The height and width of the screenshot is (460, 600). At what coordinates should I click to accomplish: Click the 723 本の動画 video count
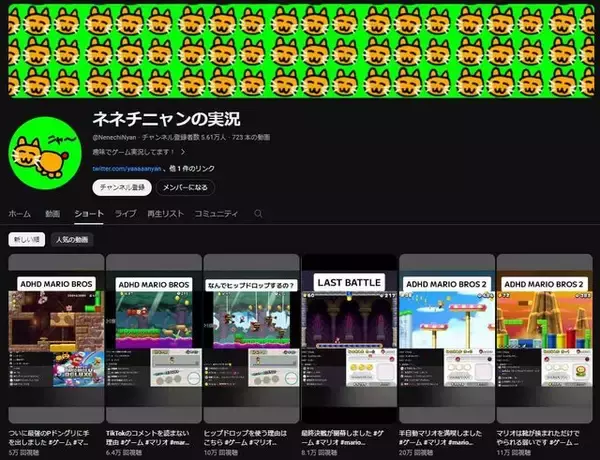(251, 137)
